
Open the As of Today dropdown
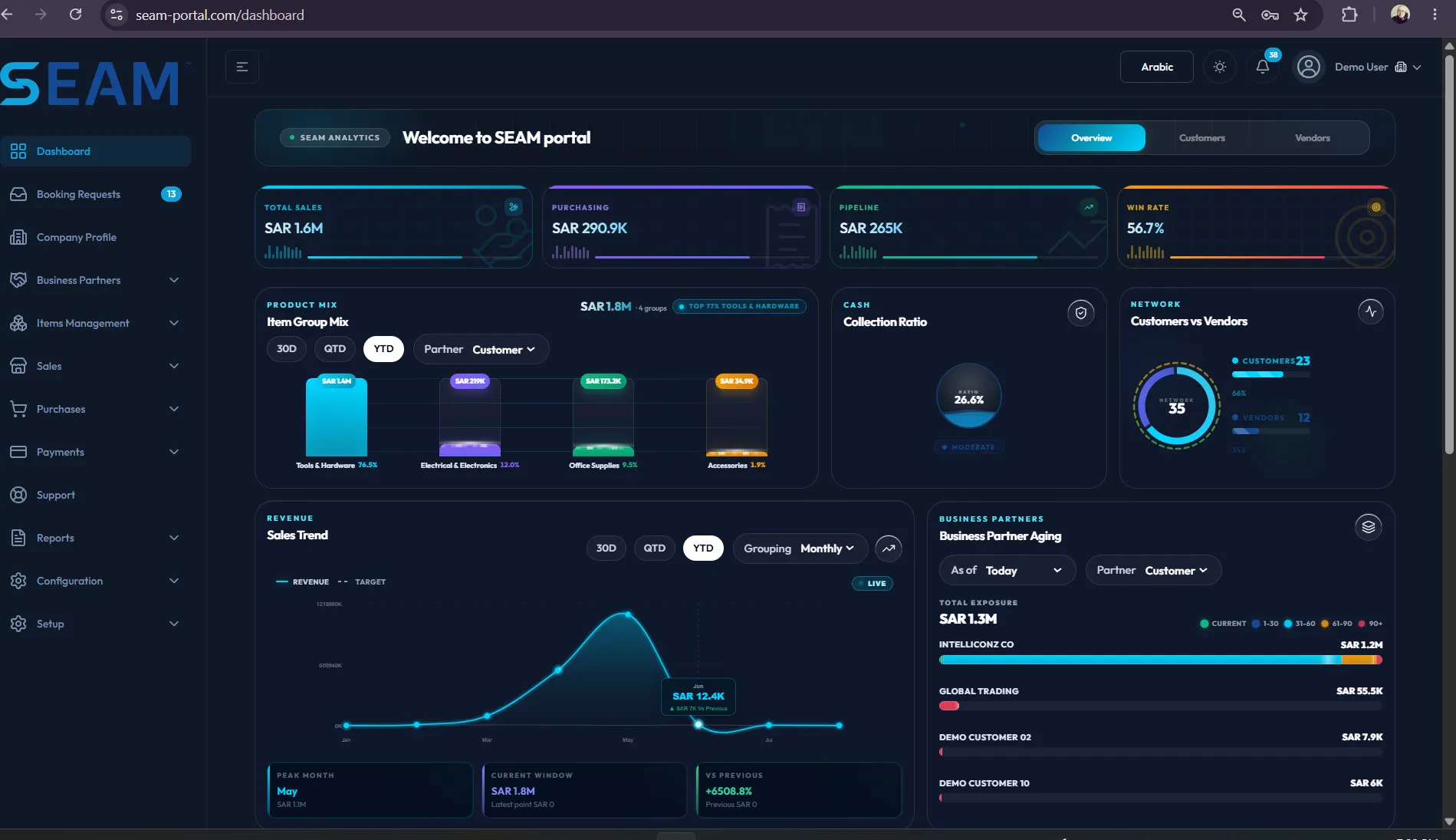point(1007,570)
